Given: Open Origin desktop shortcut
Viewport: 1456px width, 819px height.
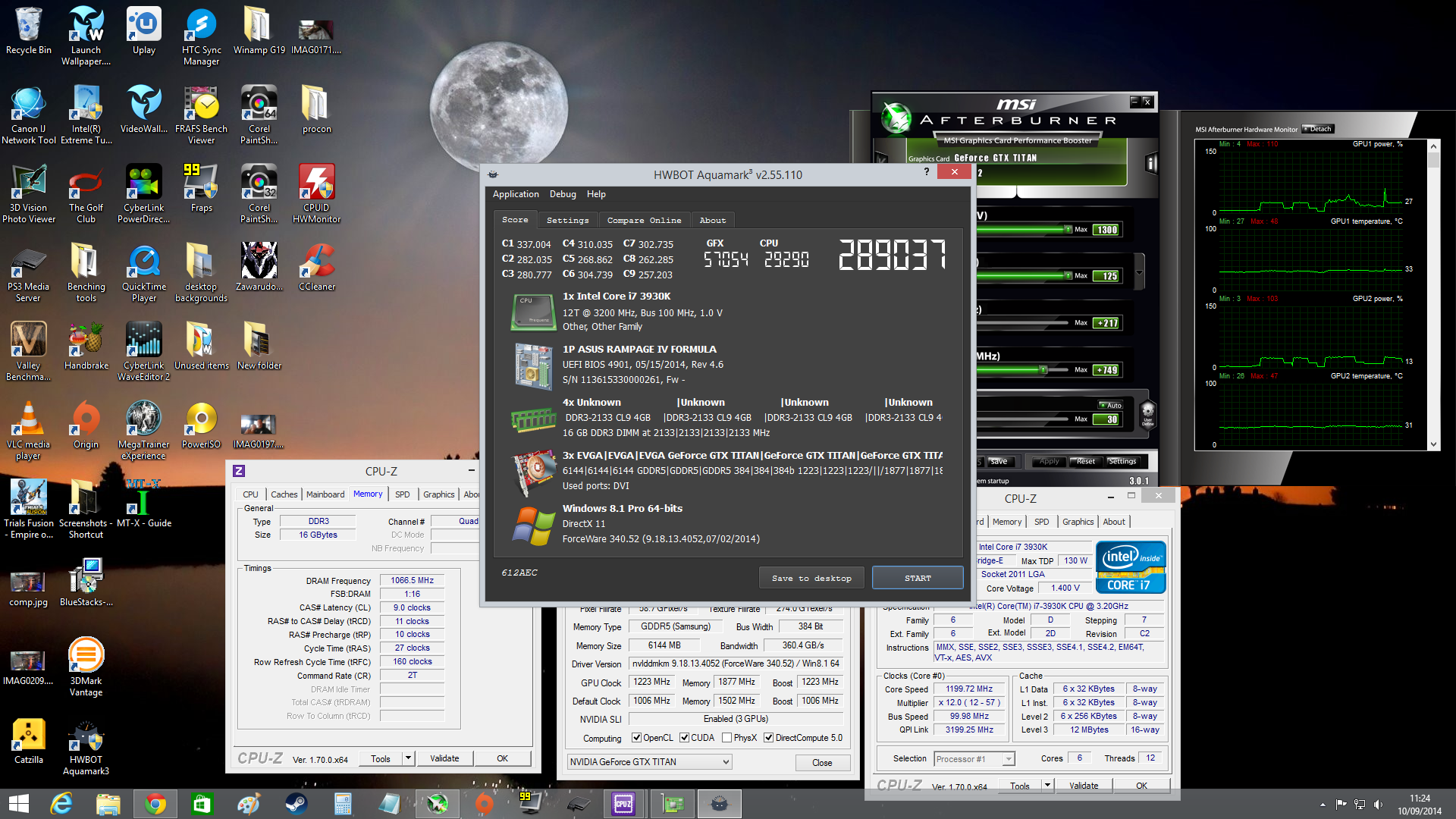Looking at the screenshot, I should click(86, 425).
